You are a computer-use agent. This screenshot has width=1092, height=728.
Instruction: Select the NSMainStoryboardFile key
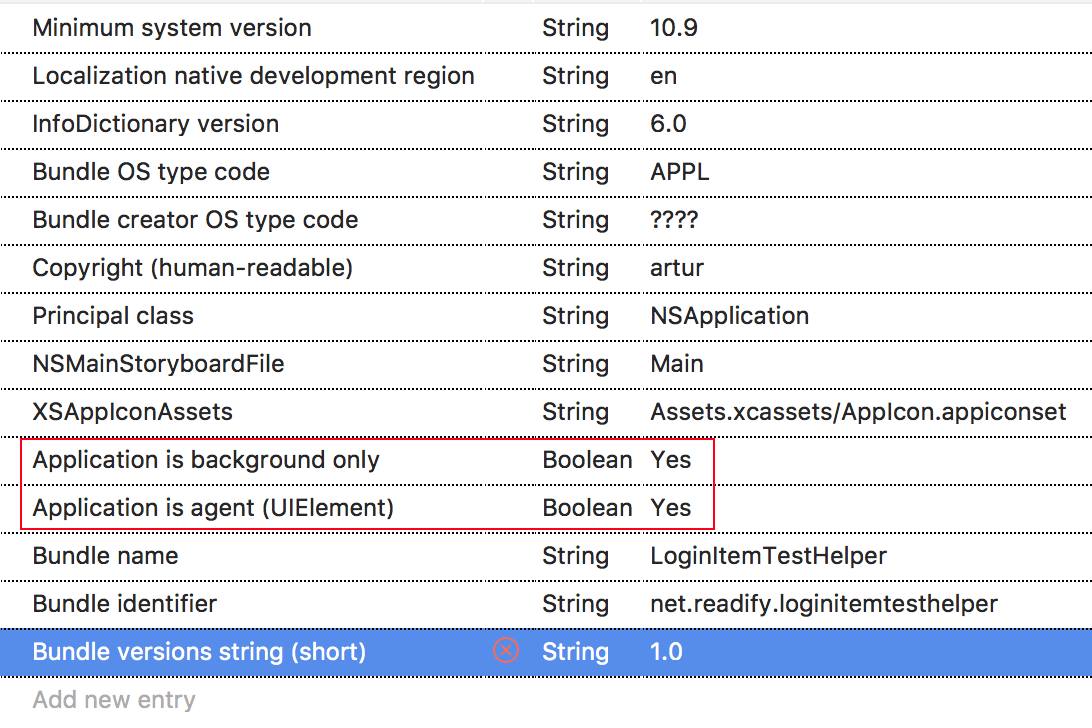[x=158, y=364]
